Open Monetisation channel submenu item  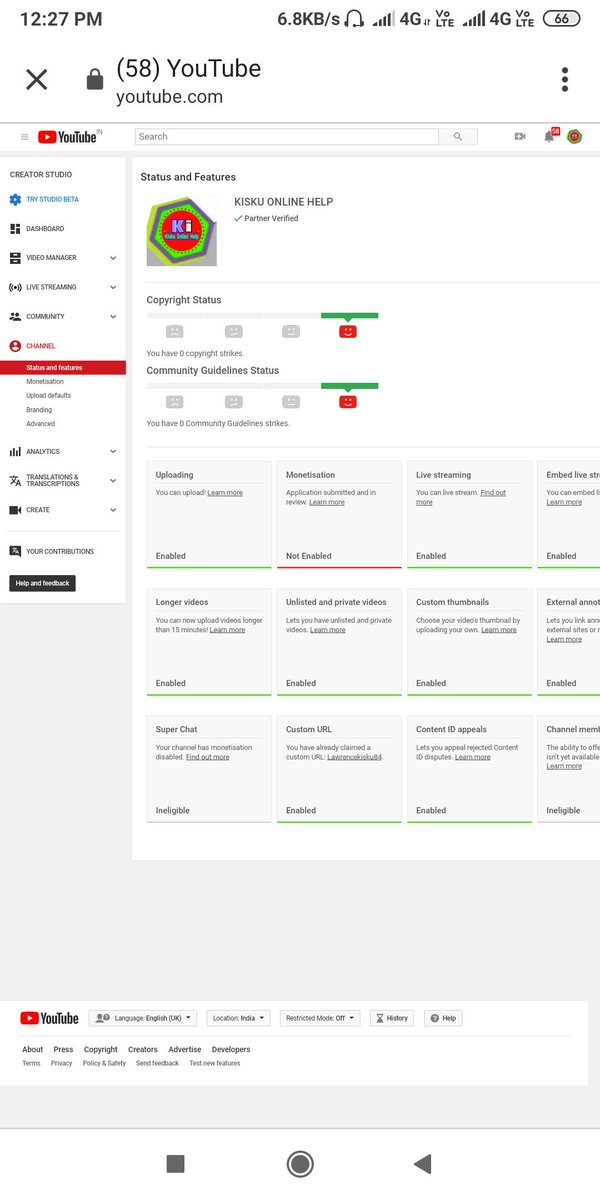point(45,382)
